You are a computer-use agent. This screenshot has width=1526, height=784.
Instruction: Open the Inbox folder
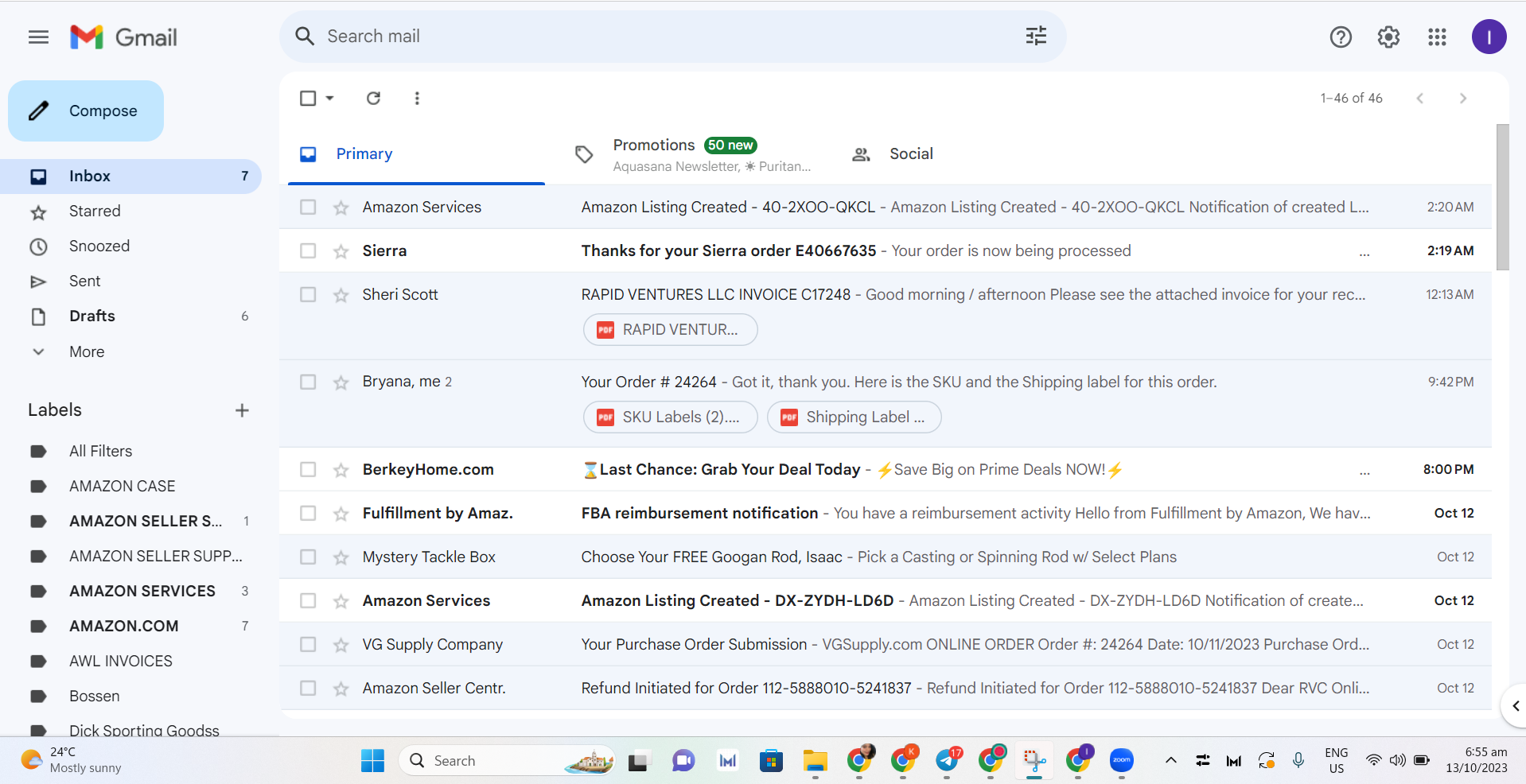(131, 177)
